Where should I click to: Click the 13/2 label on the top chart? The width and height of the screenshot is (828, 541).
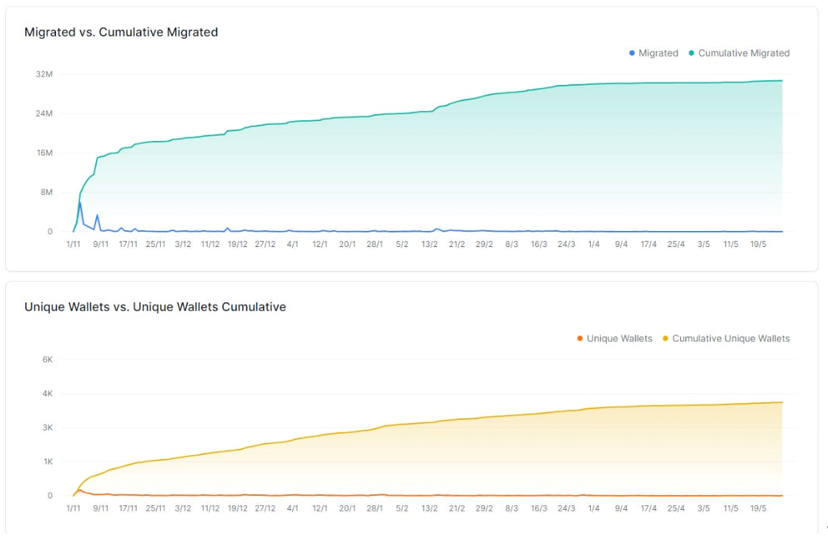pyautogui.click(x=429, y=244)
